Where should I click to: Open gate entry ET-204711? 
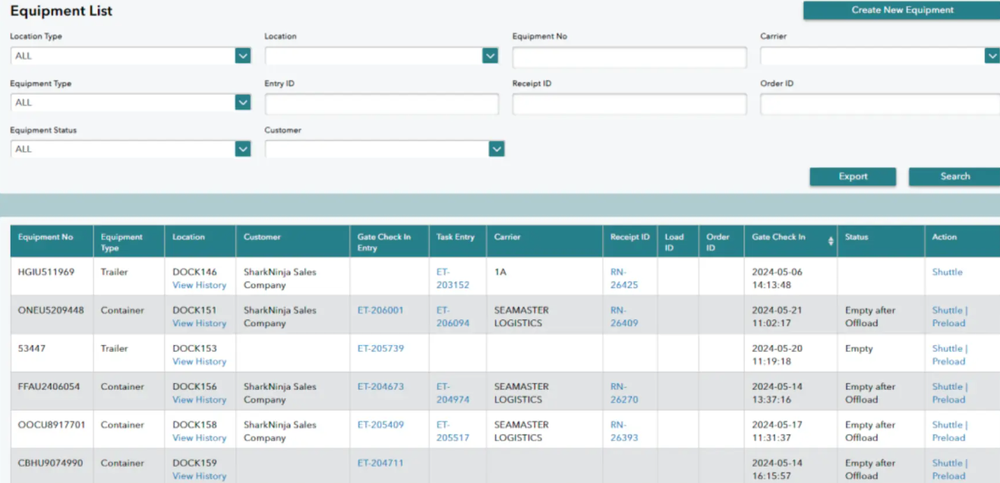(381, 463)
